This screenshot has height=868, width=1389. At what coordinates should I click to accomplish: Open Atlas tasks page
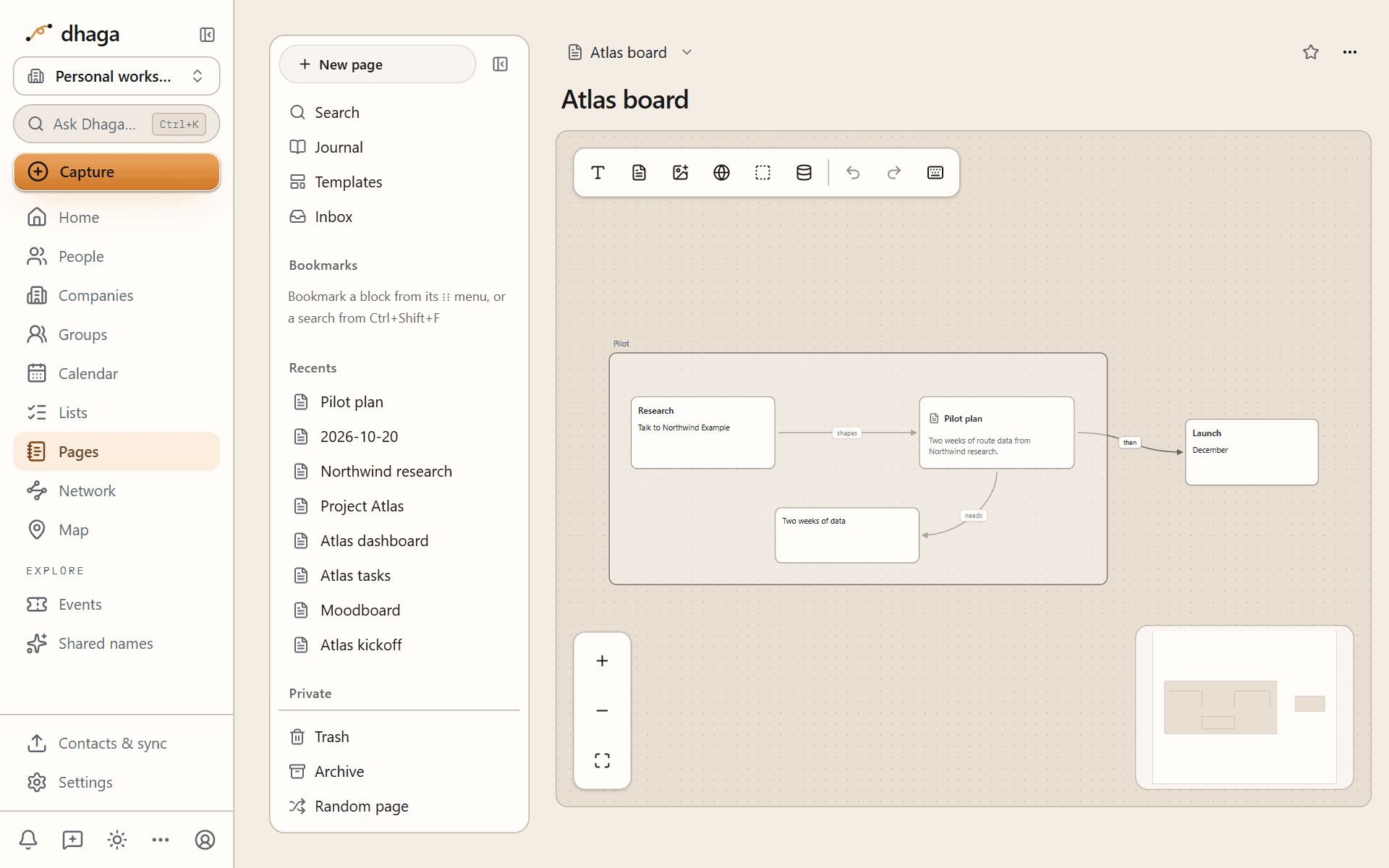(x=399, y=575)
